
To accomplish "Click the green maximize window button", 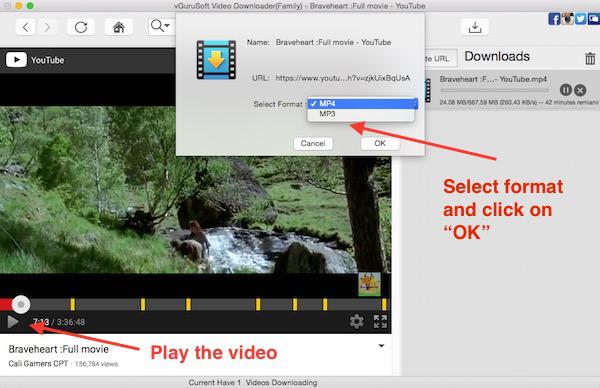I will point(30,6).
